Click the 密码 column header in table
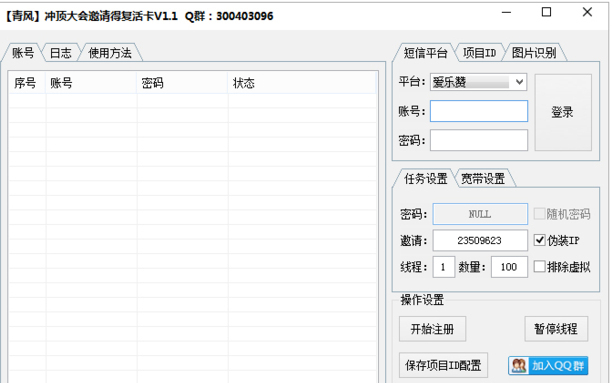This screenshot has height=383, width=612. [182, 83]
